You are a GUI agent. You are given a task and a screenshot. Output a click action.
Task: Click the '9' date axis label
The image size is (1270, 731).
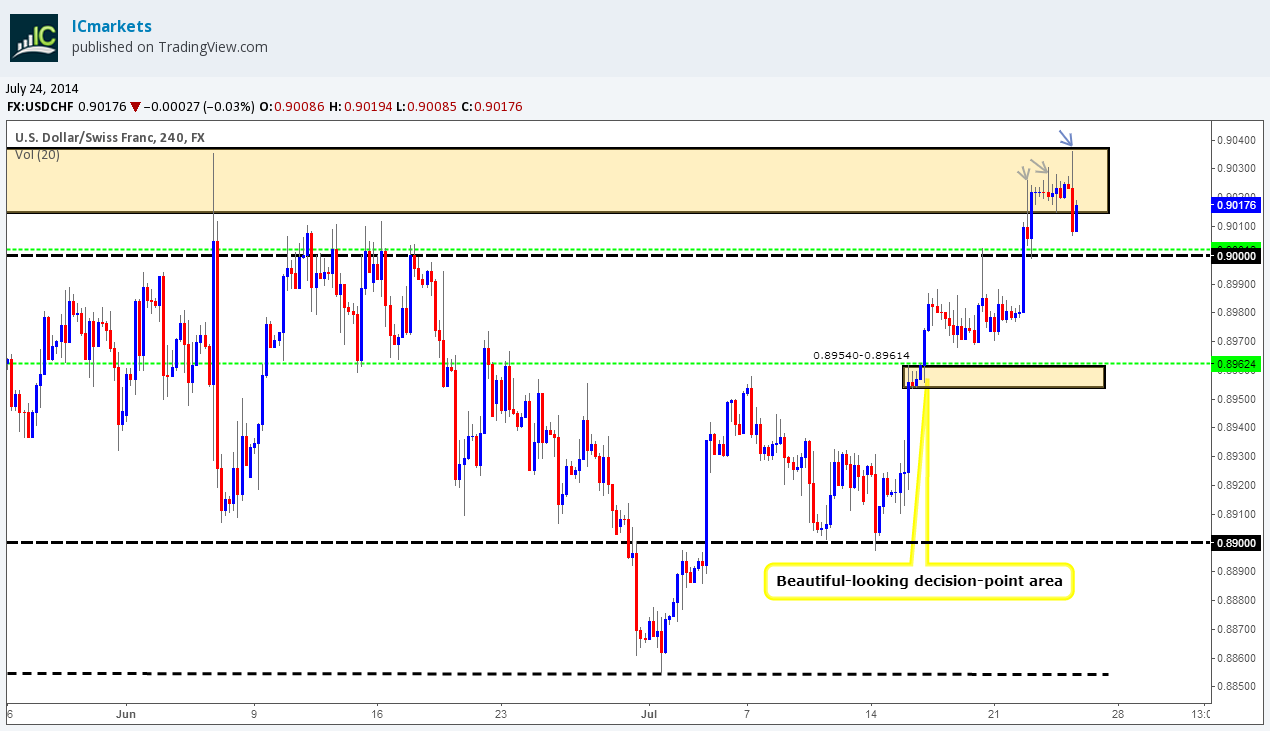[254, 714]
